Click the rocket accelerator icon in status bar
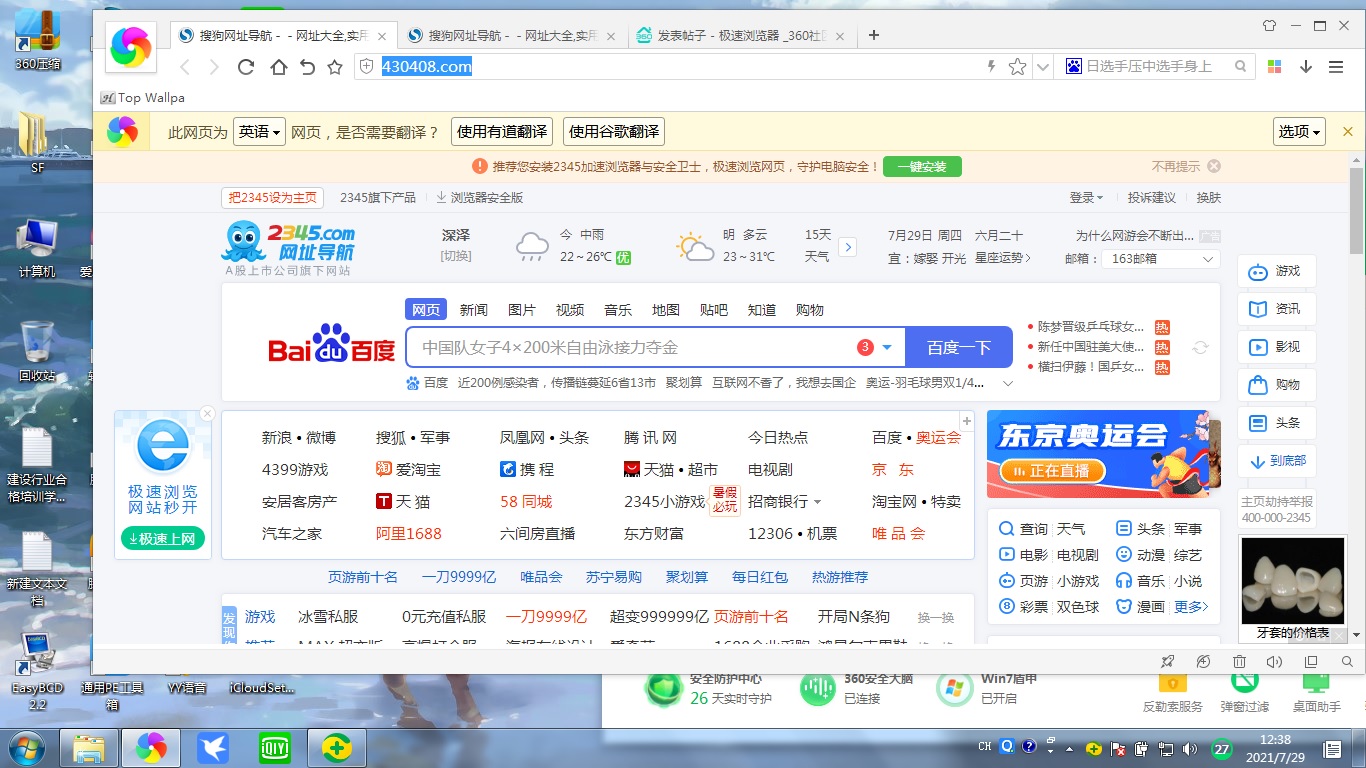This screenshot has height=768, width=1366. [1167, 662]
